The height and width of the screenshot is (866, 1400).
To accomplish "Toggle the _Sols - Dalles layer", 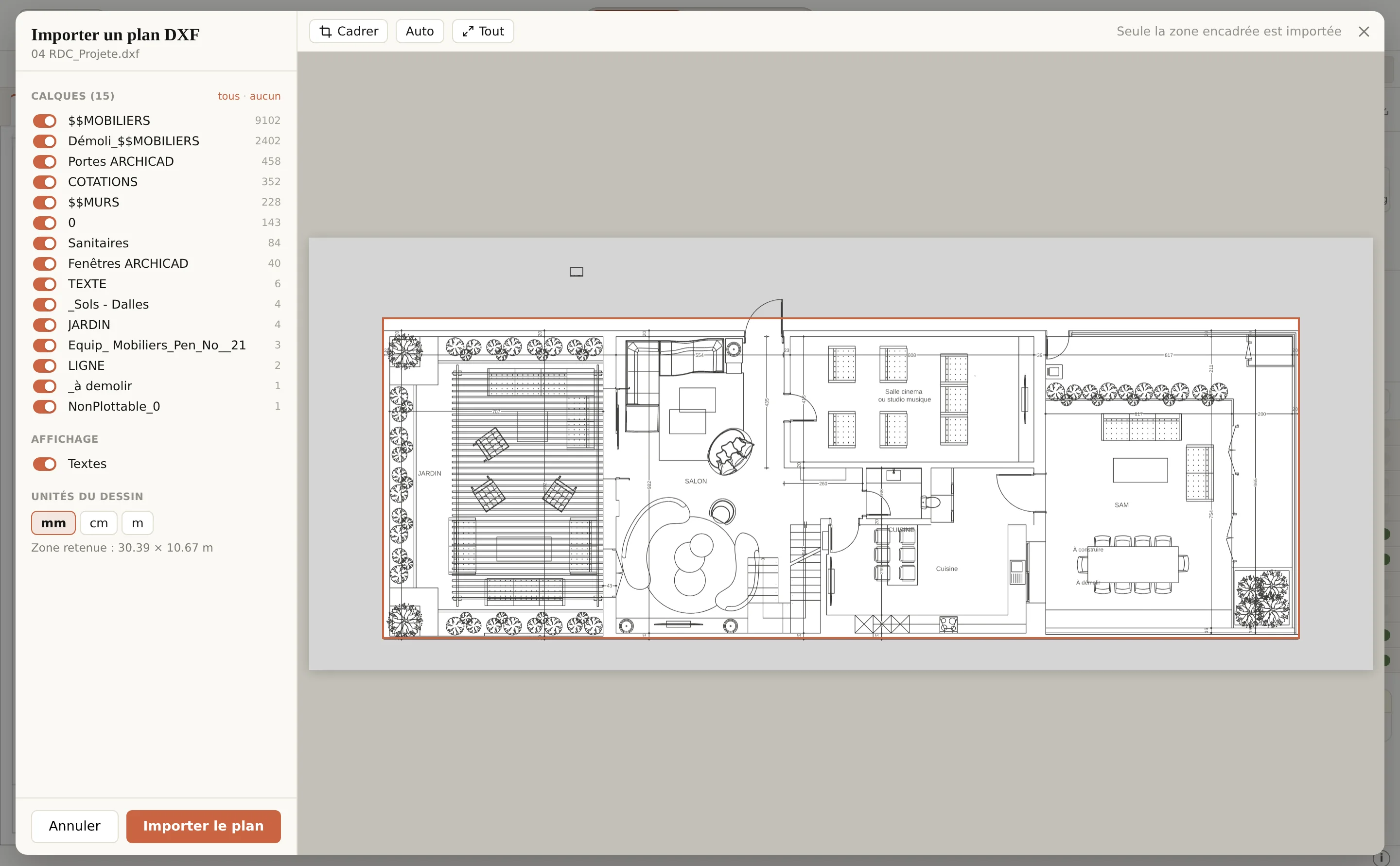I will point(45,305).
